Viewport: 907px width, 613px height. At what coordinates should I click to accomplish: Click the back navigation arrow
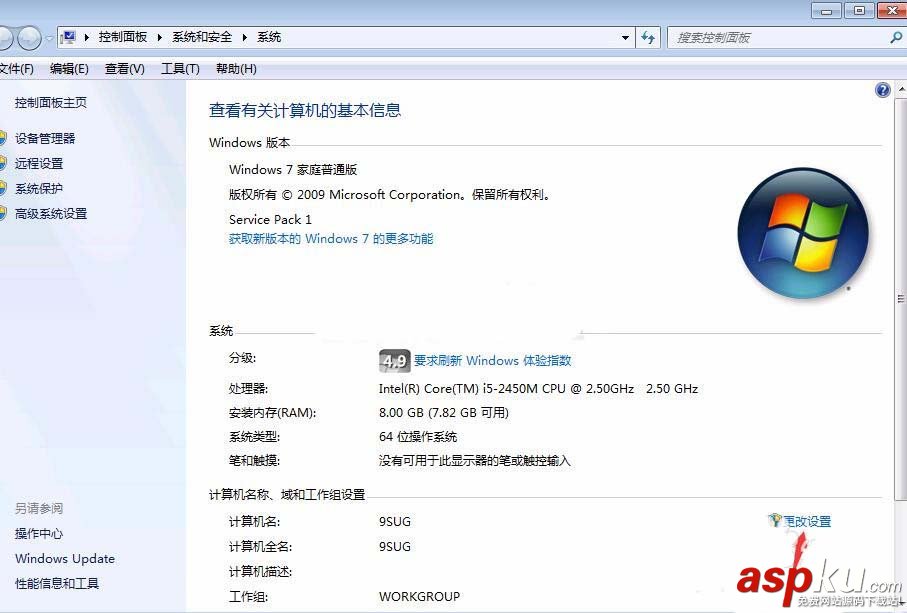pyautogui.click(x=8, y=37)
